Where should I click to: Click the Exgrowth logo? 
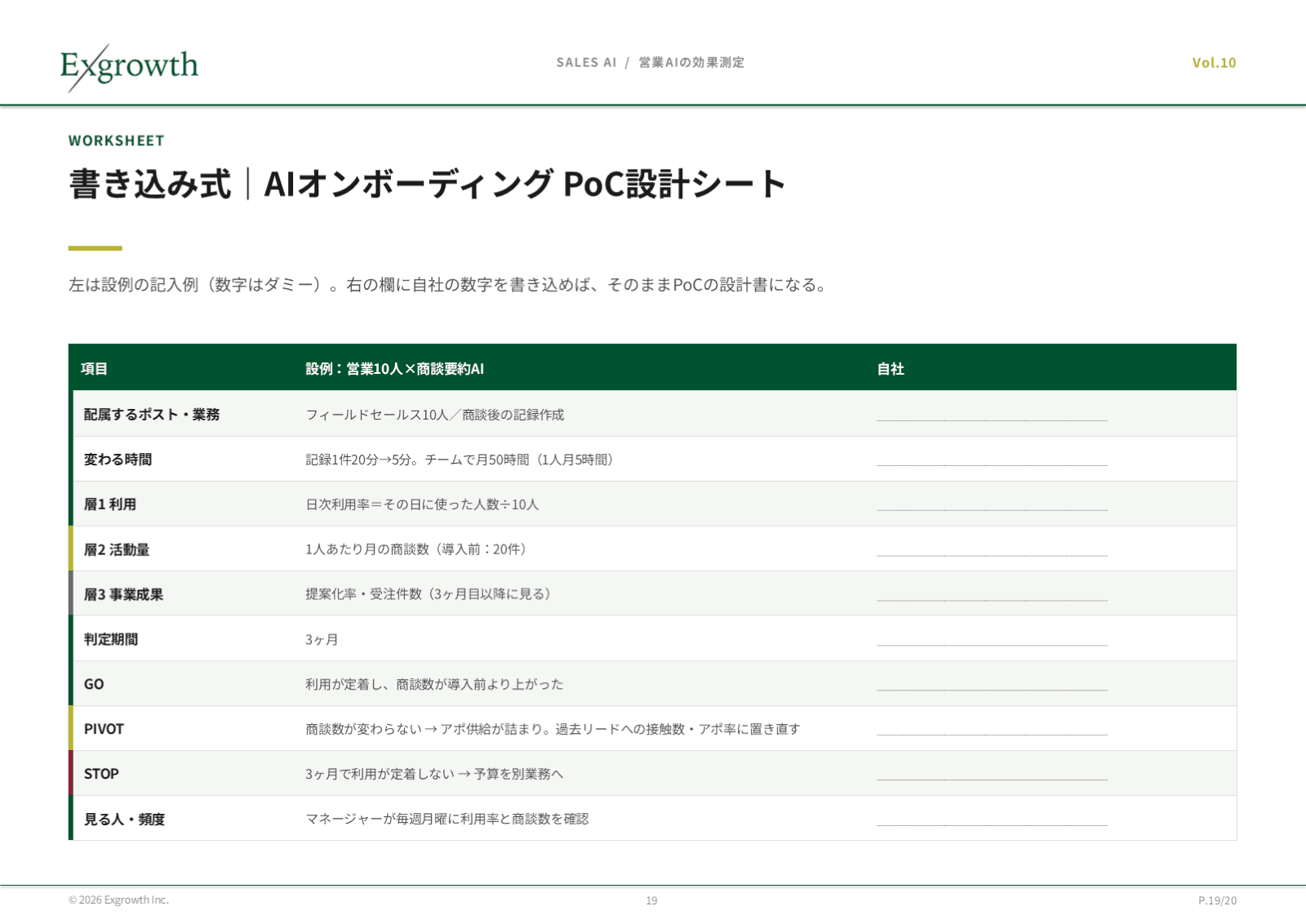129,67
